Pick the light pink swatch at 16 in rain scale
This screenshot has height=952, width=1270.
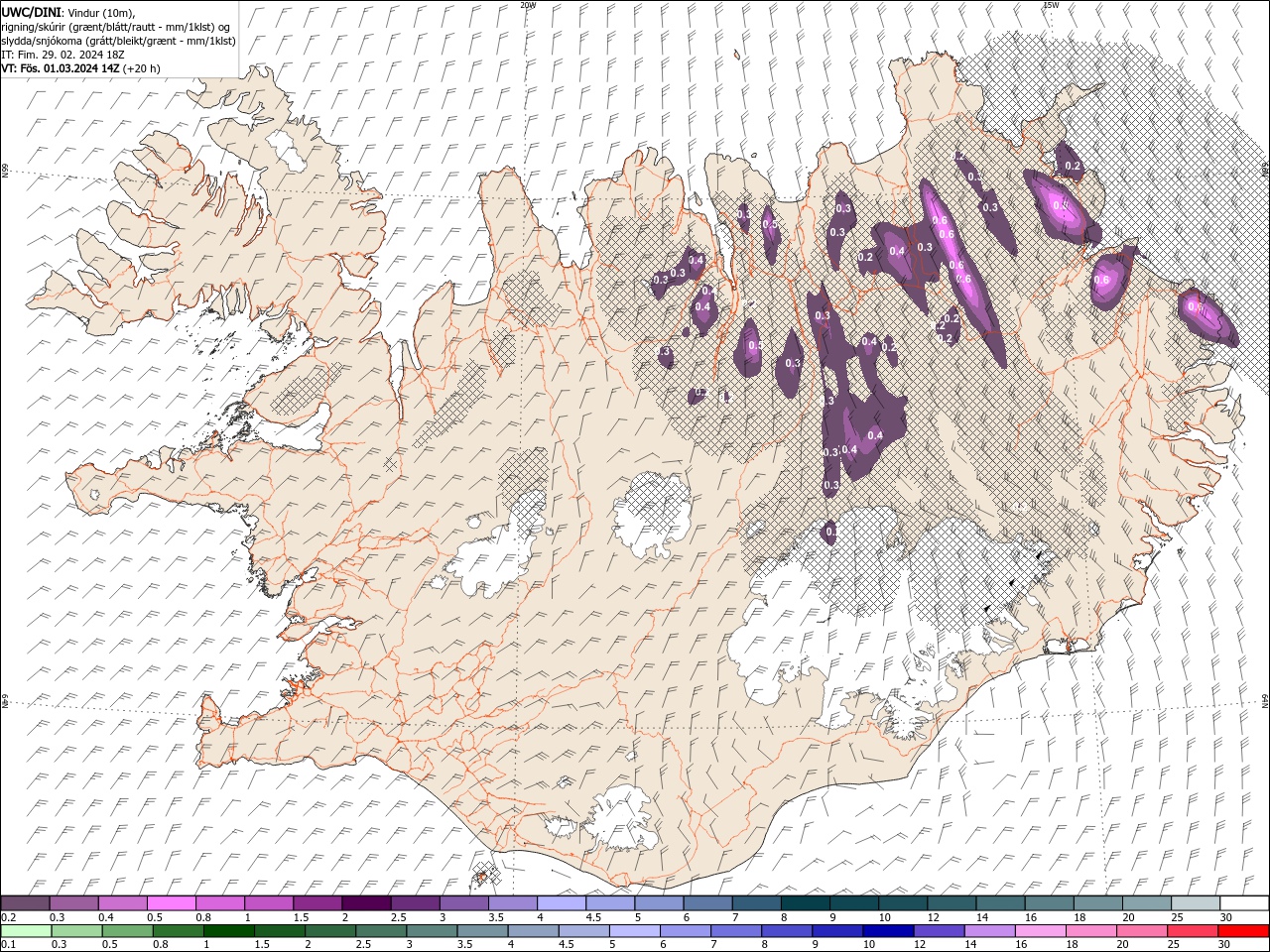point(1041,931)
